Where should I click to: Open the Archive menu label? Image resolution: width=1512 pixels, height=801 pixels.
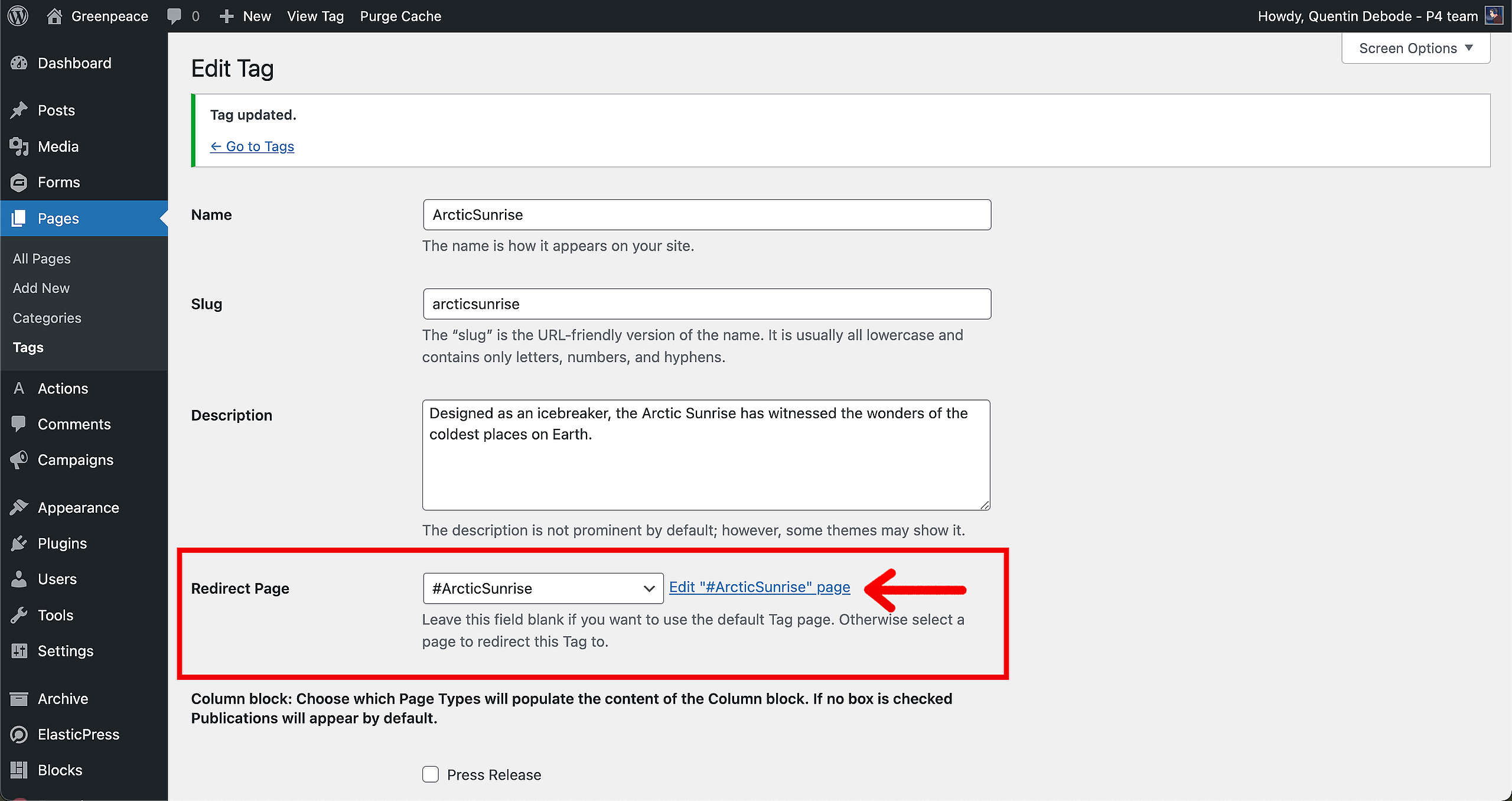pos(63,699)
